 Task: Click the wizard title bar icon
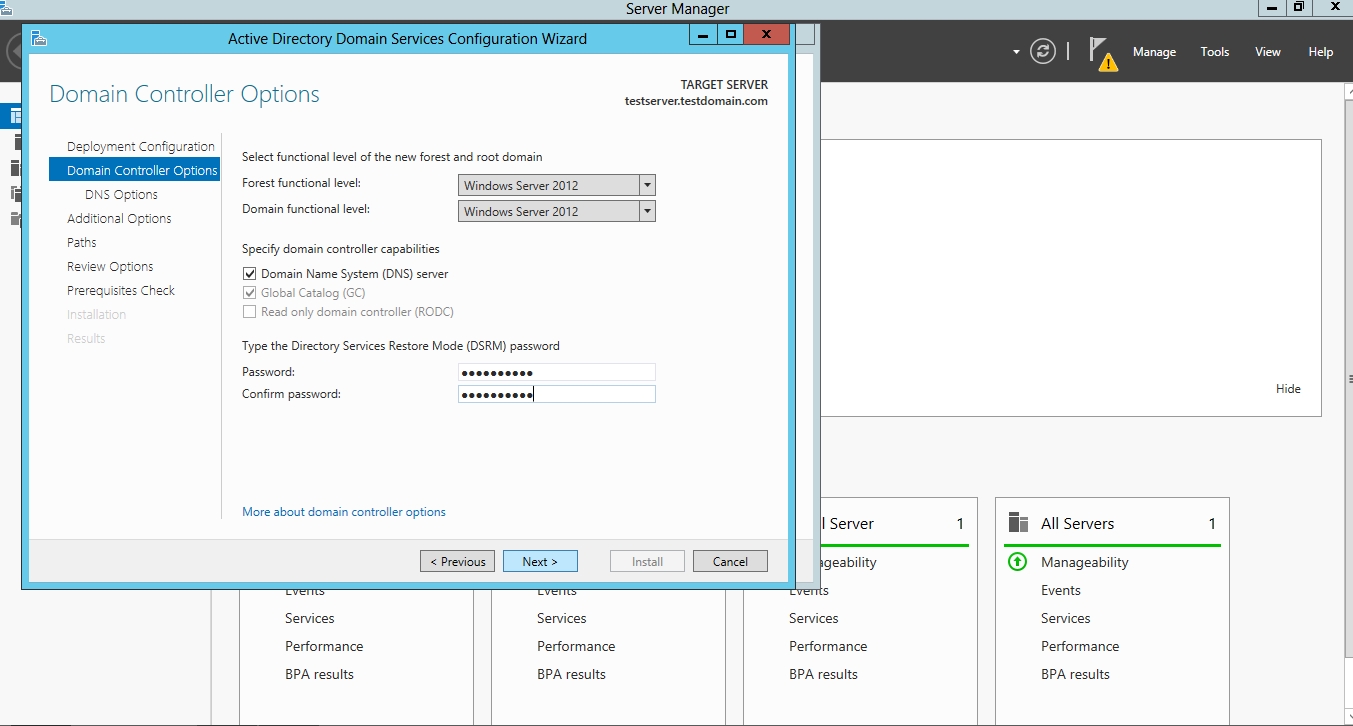[x=39, y=39]
